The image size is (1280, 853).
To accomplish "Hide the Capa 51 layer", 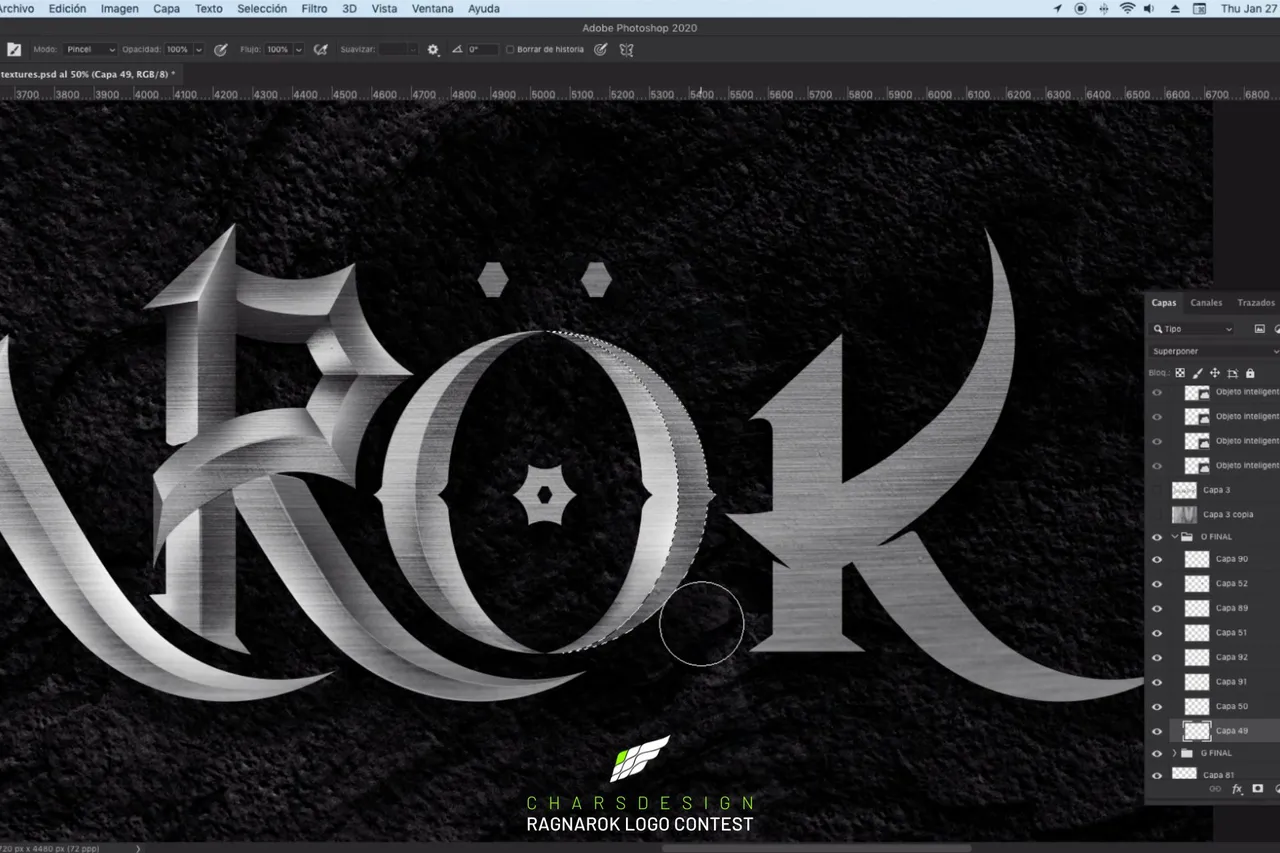I will (1157, 633).
